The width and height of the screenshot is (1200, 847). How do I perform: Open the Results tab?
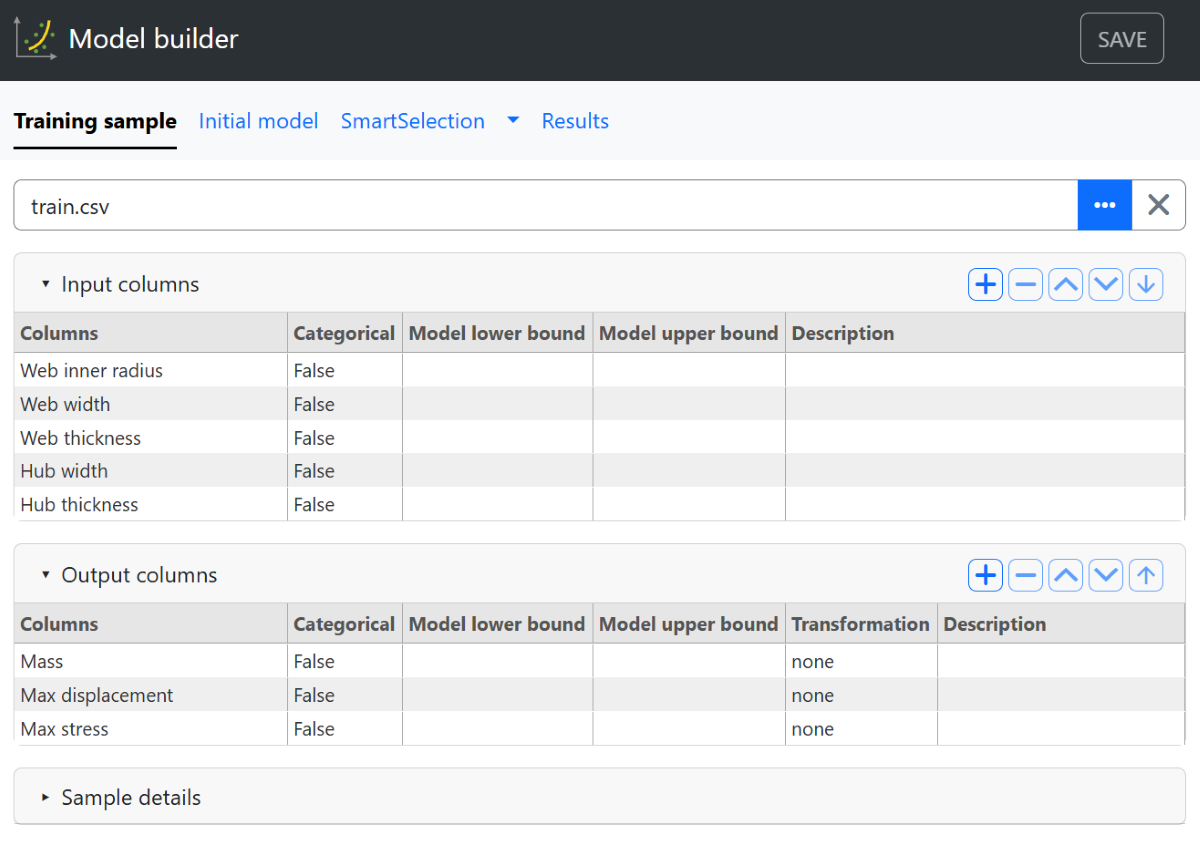[x=575, y=120]
